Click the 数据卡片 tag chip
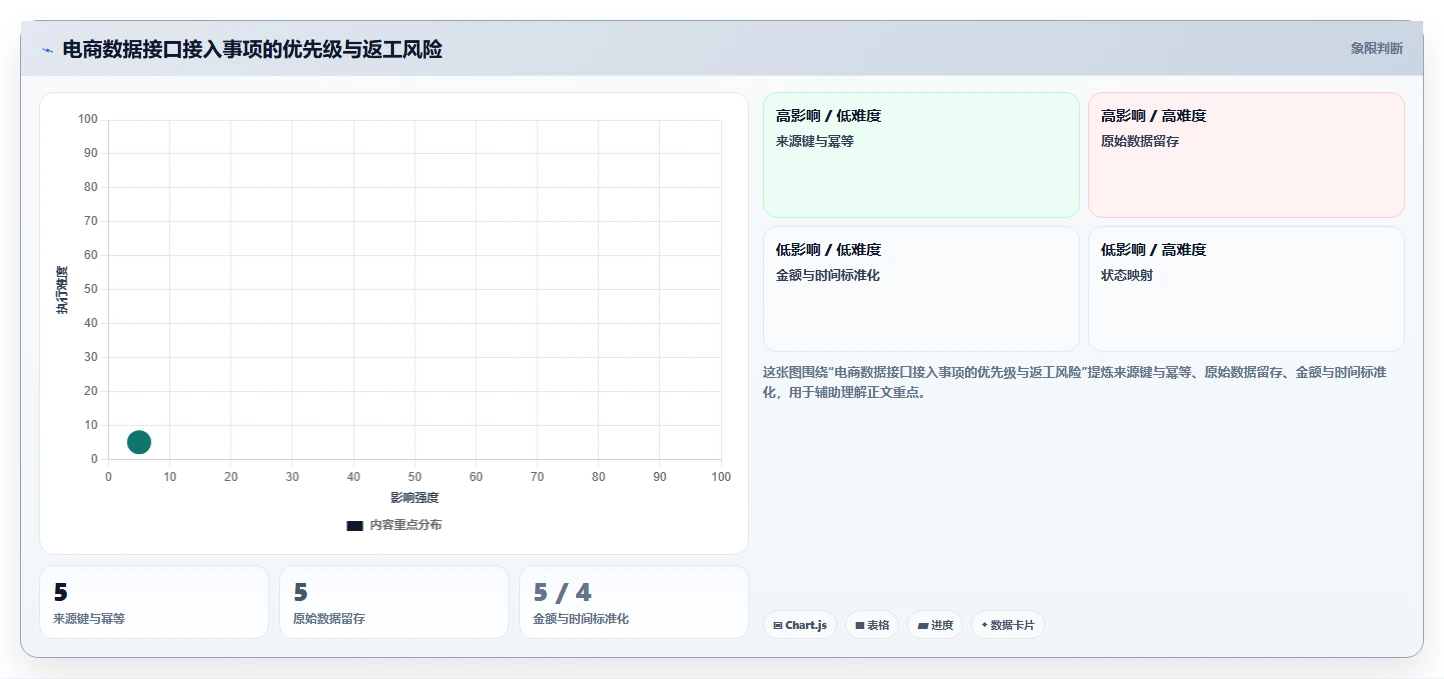1444x679 pixels. tap(1008, 625)
